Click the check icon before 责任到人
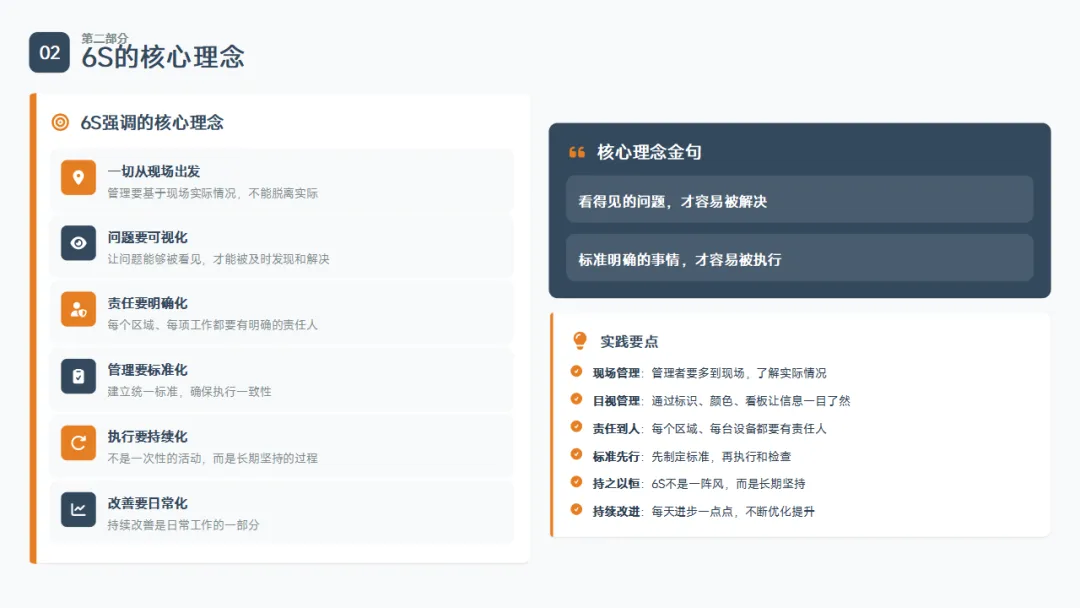 (x=577, y=426)
